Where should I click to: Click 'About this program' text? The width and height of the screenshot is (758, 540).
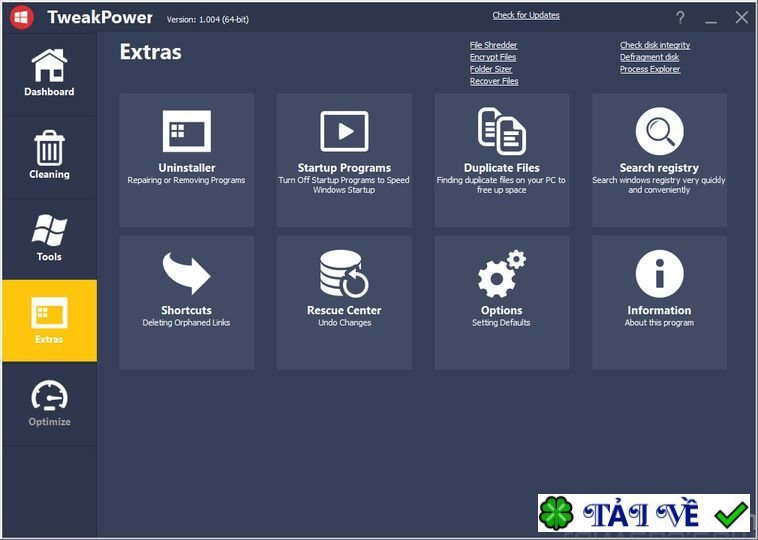pyautogui.click(x=659, y=323)
